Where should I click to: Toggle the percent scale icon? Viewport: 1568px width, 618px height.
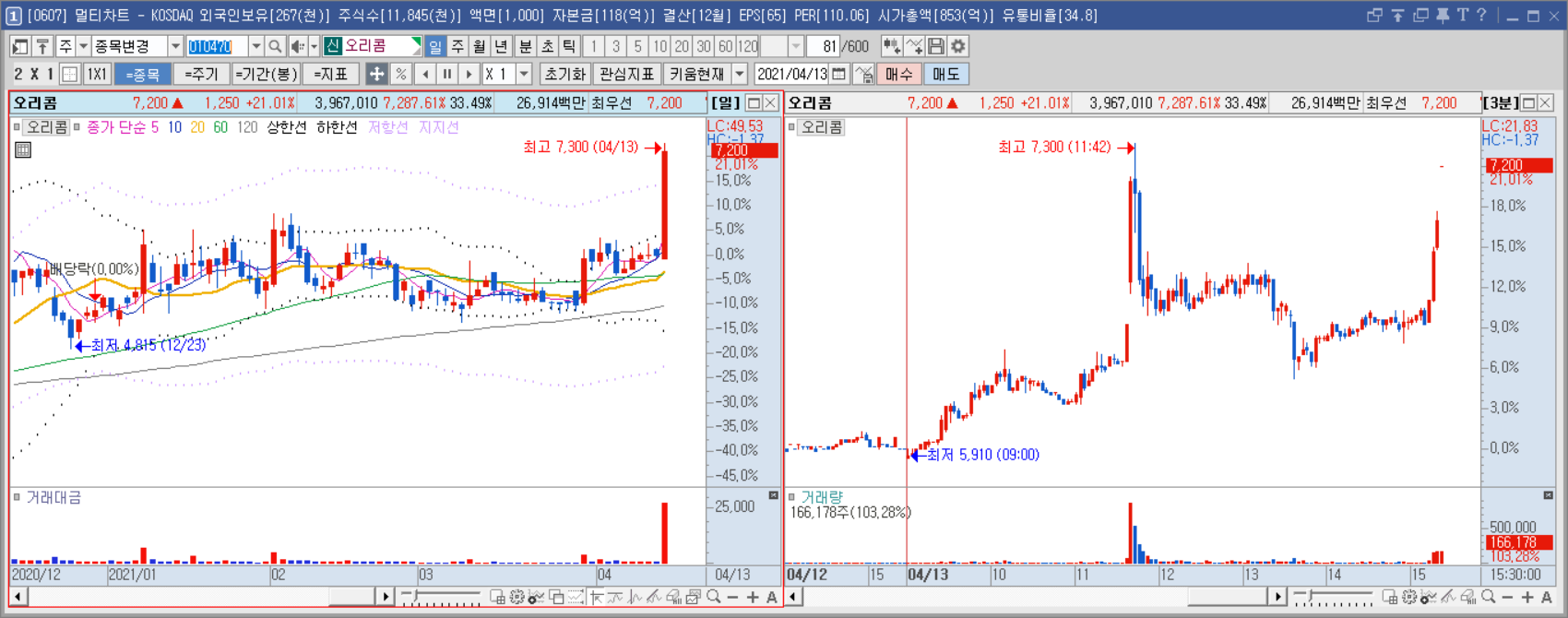point(400,74)
